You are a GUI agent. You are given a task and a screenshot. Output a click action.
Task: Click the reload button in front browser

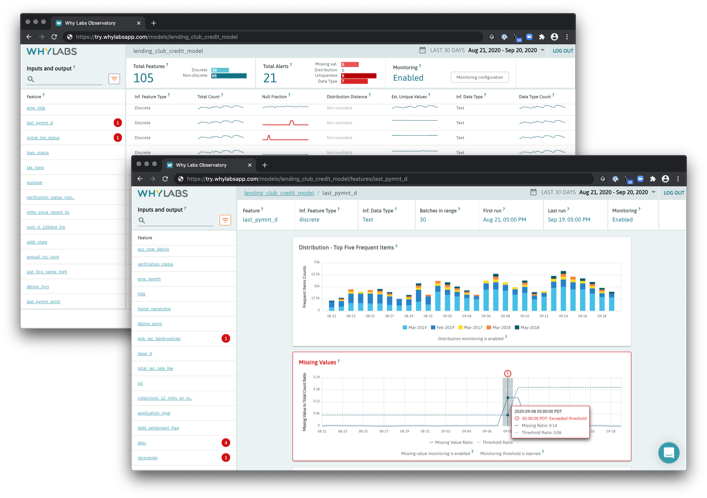(x=167, y=179)
